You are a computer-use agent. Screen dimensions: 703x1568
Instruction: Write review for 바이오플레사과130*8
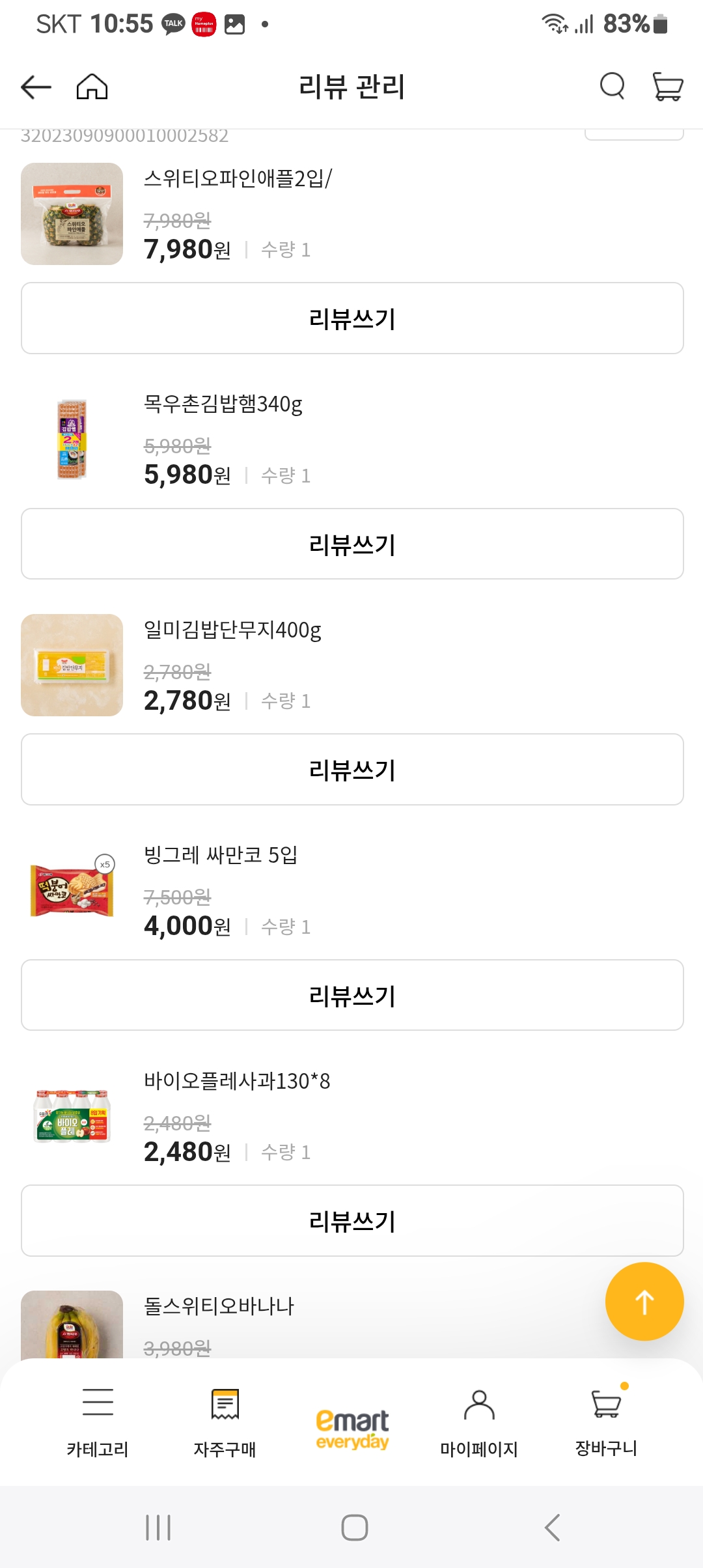(352, 1221)
